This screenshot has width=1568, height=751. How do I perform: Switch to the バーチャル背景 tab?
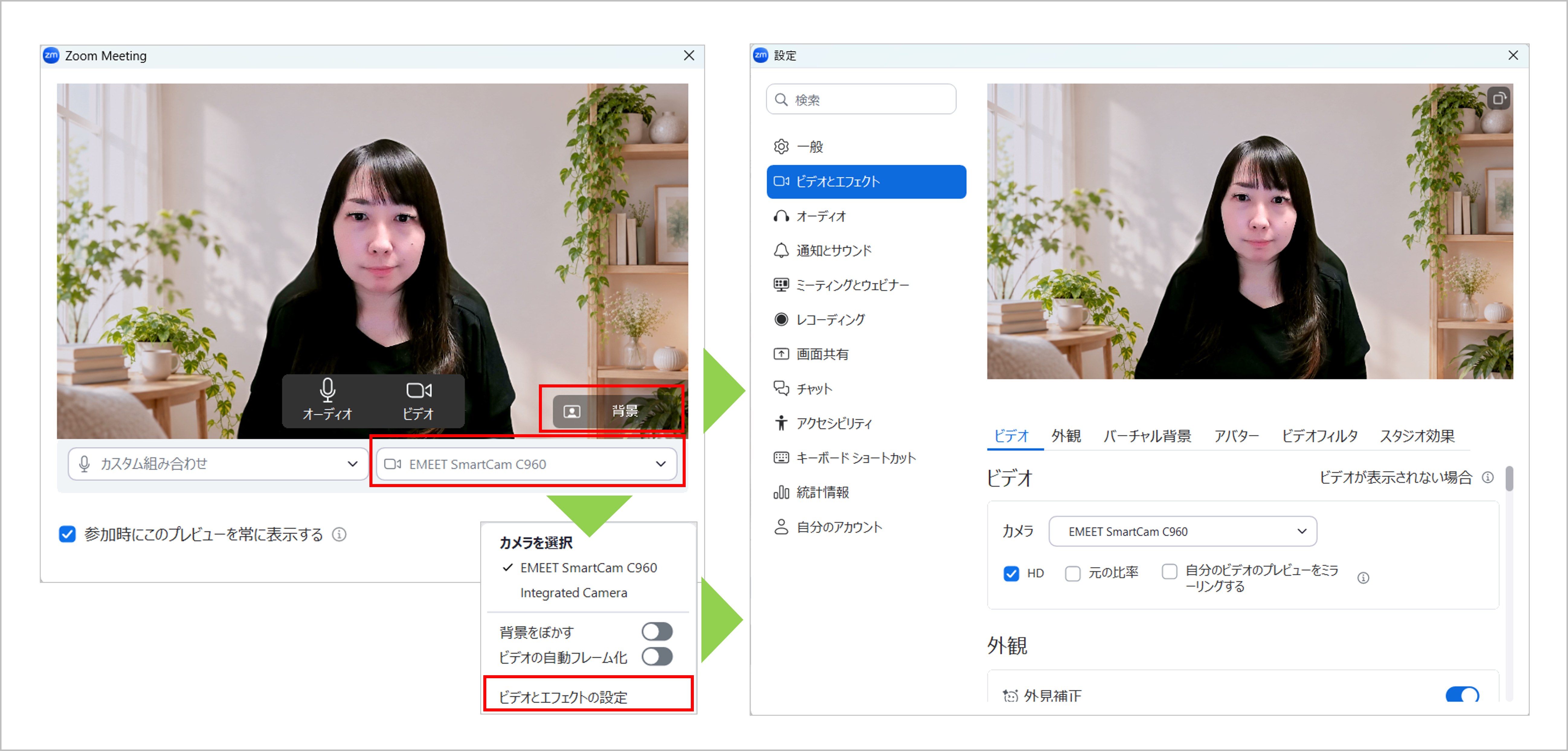pos(1147,436)
